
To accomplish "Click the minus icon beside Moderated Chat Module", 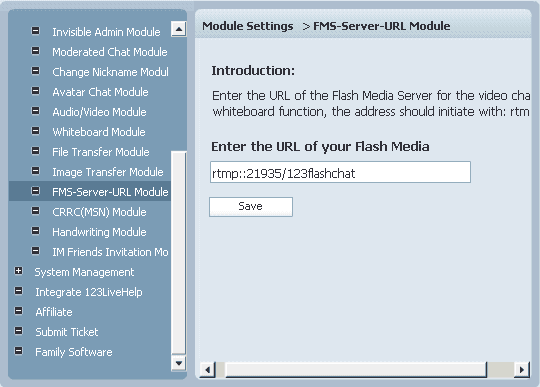I will [x=35, y=51].
